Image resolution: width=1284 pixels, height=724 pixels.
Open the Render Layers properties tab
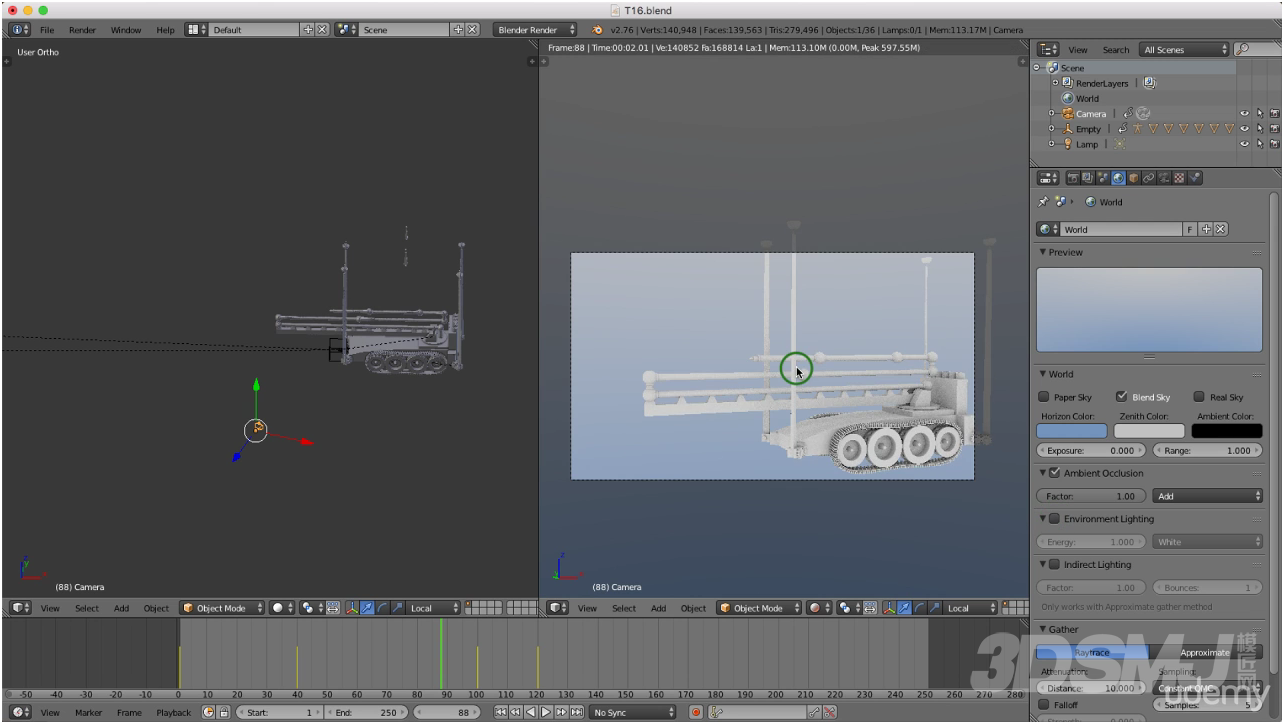coord(1088,178)
